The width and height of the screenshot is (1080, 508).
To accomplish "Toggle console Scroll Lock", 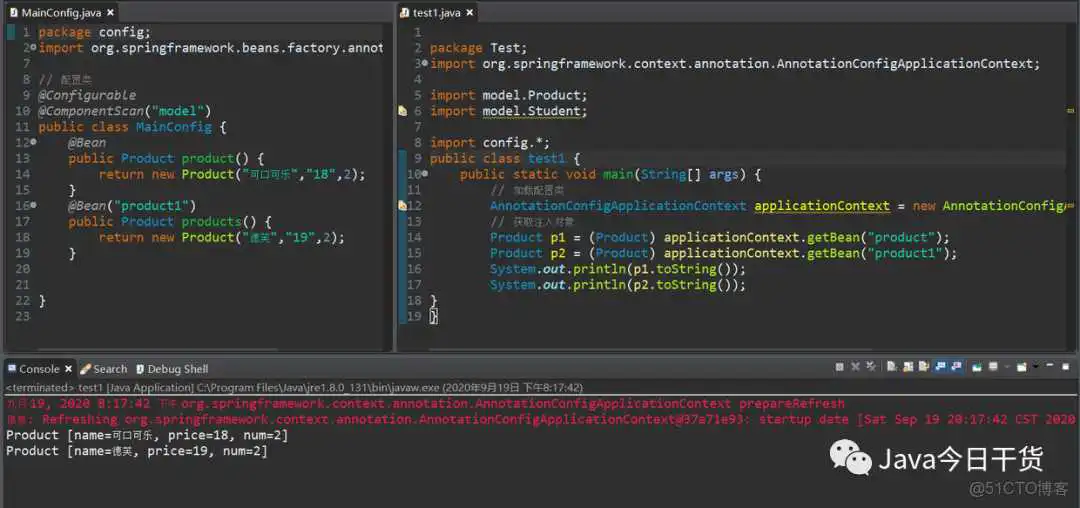I will point(908,367).
